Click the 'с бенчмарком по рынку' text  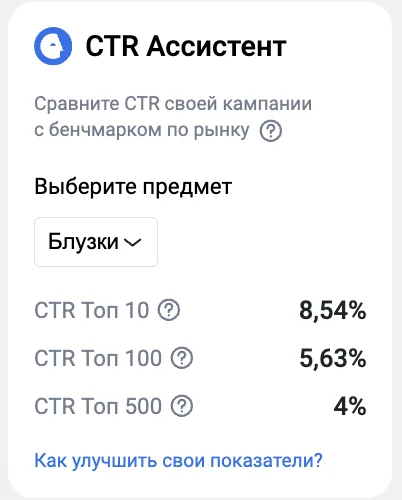(142, 130)
